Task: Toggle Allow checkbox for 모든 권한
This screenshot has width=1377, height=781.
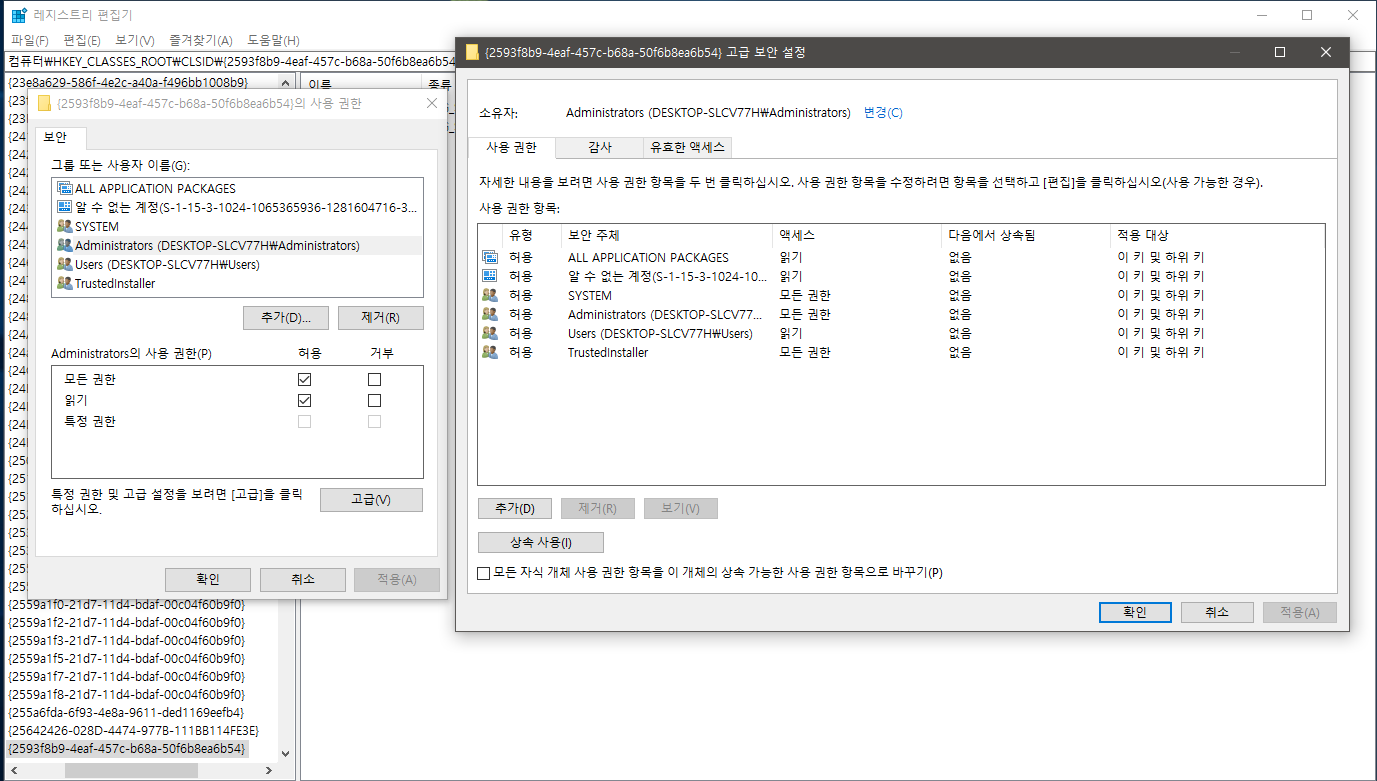Action: (304, 380)
